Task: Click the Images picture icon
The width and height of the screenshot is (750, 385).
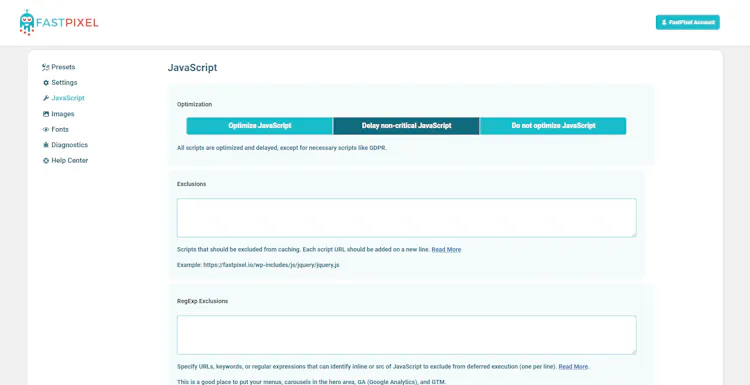Action: (x=46, y=114)
